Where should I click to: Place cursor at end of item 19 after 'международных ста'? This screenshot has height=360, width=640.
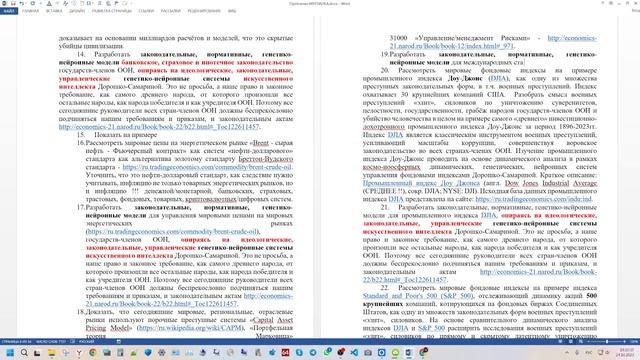coord(524,62)
